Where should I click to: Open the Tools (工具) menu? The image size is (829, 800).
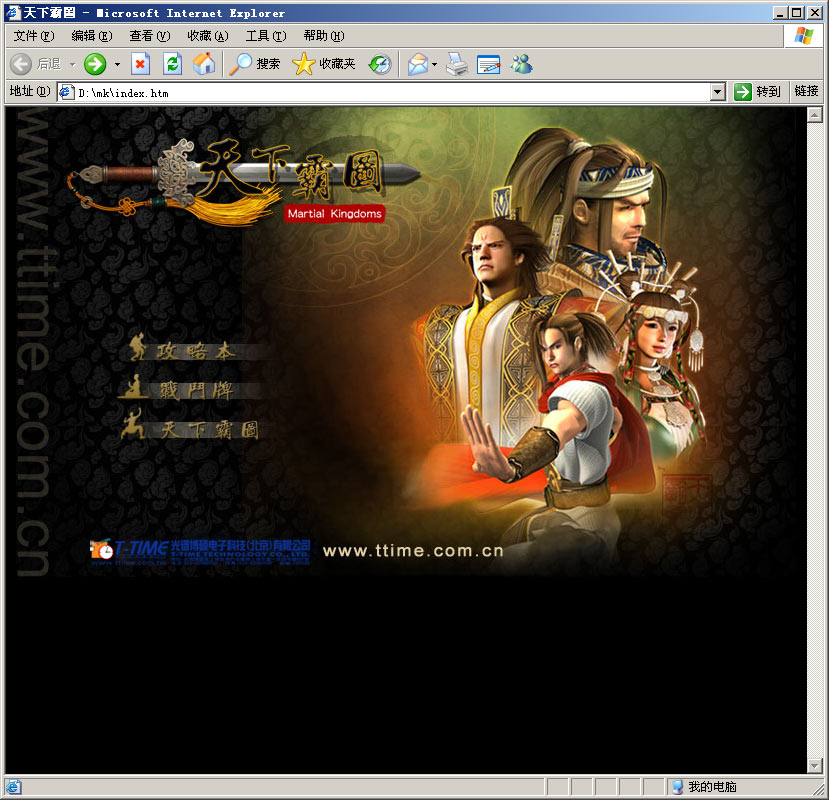click(266, 35)
